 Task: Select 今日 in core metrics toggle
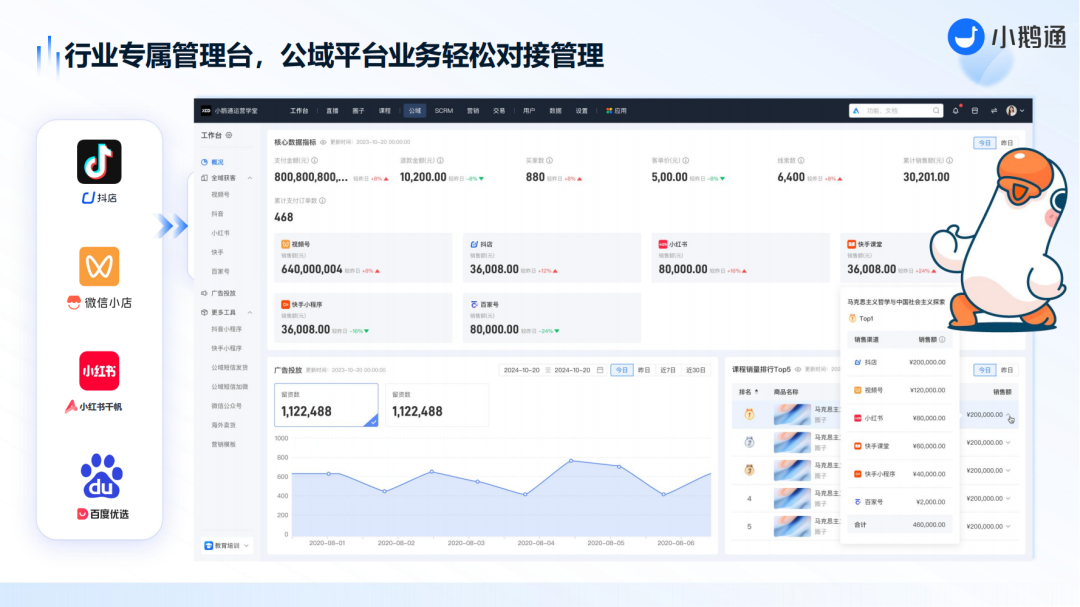click(x=984, y=143)
